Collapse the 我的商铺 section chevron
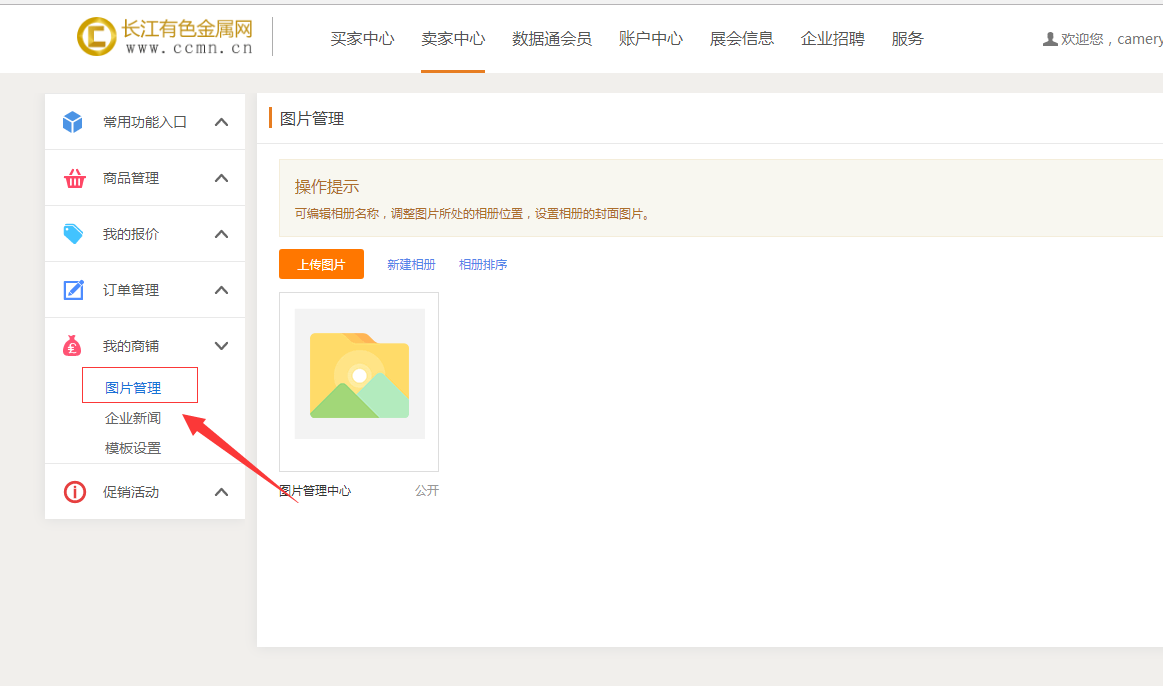 pyautogui.click(x=222, y=346)
